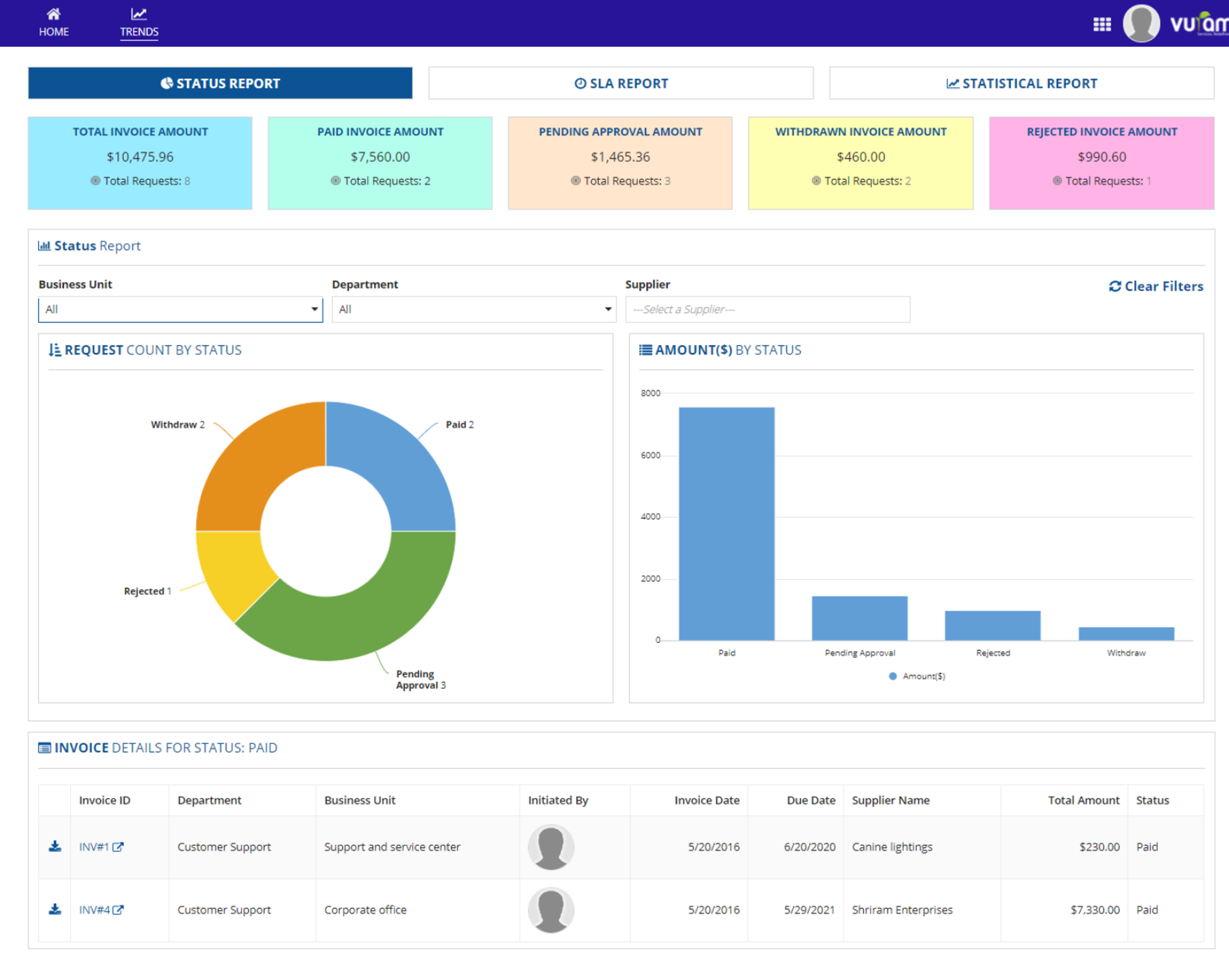Open the Total Invoice Amount card
The image size is (1229, 980).
click(x=140, y=163)
